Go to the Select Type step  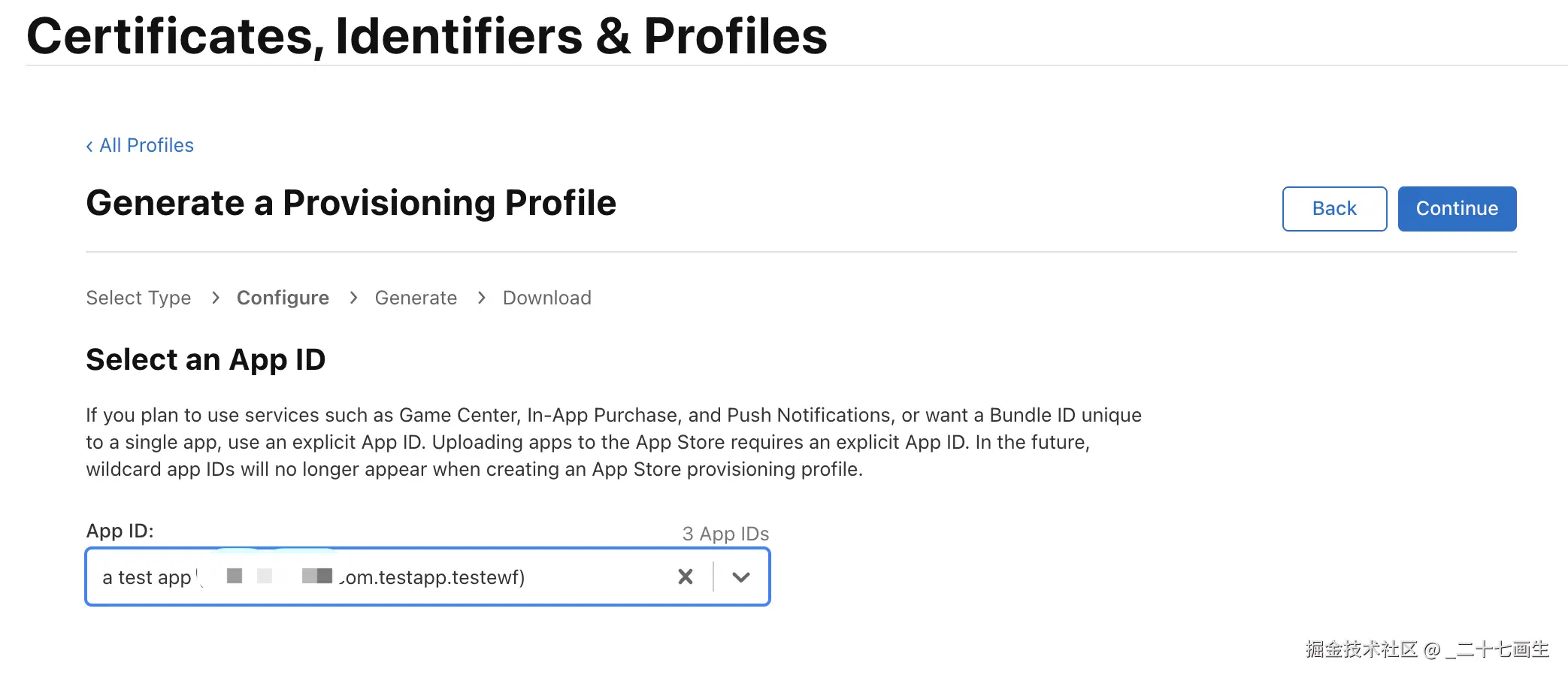(x=138, y=298)
